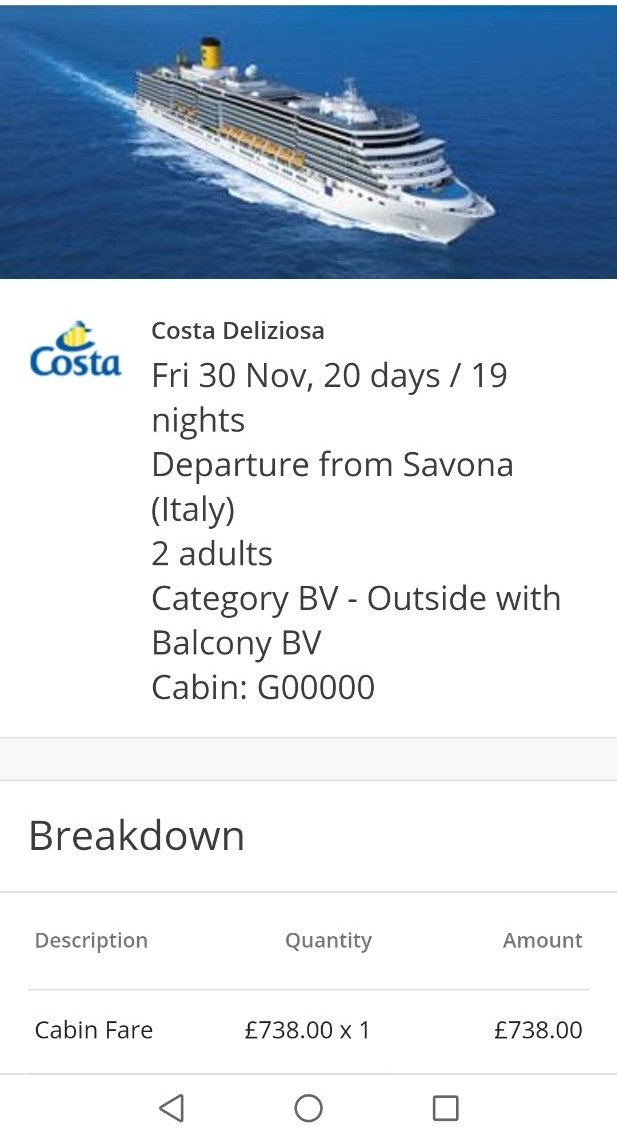
Task: Tap the £738.00 total in Amount column
Action: point(538,1030)
